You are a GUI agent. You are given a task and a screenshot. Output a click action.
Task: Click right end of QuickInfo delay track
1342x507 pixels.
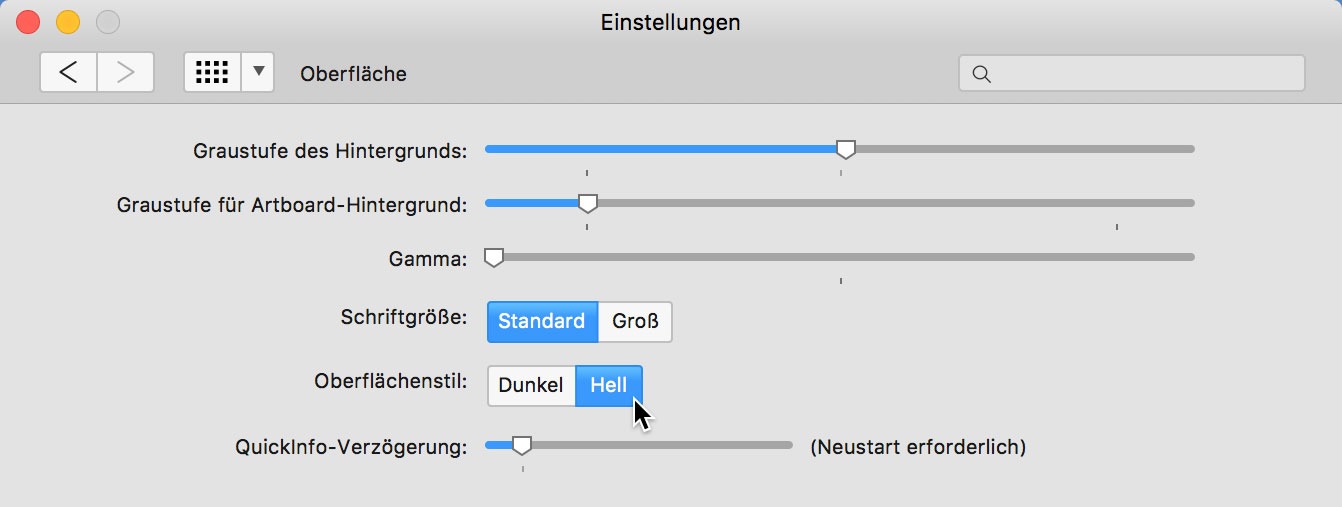coord(786,445)
